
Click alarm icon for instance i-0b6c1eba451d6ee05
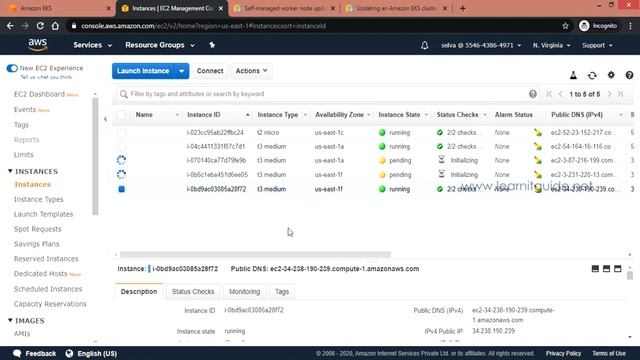[538, 175]
